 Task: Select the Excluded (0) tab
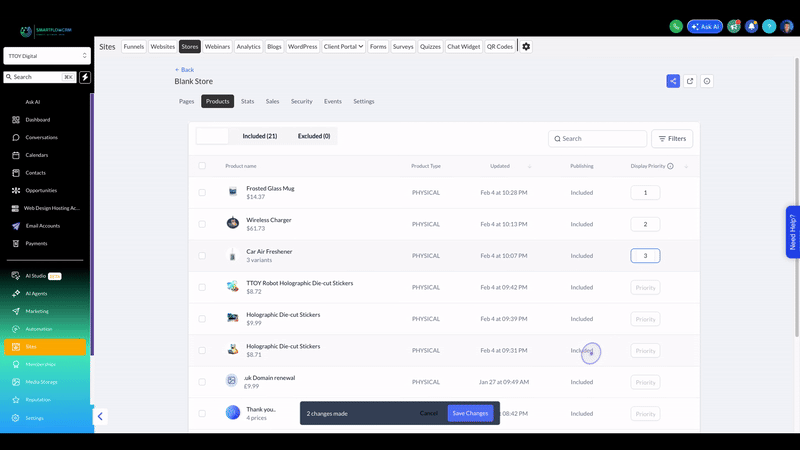pyautogui.click(x=314, y=136)
